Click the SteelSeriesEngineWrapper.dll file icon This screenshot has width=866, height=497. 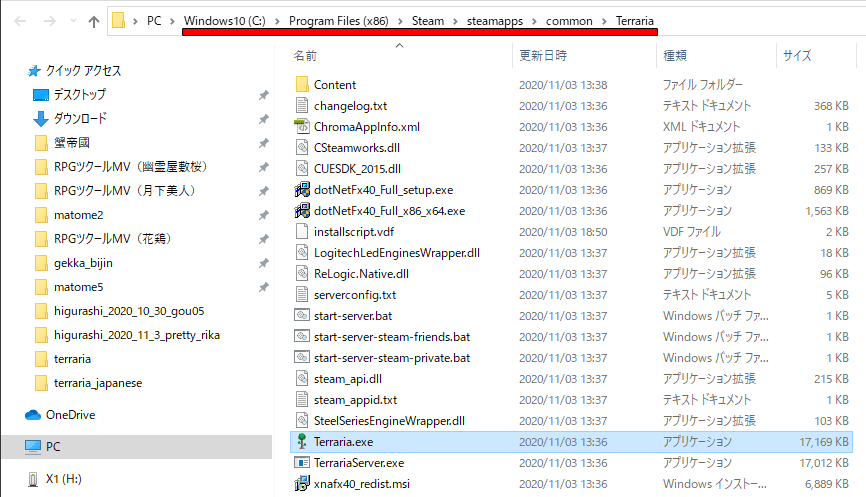point(302,420)
